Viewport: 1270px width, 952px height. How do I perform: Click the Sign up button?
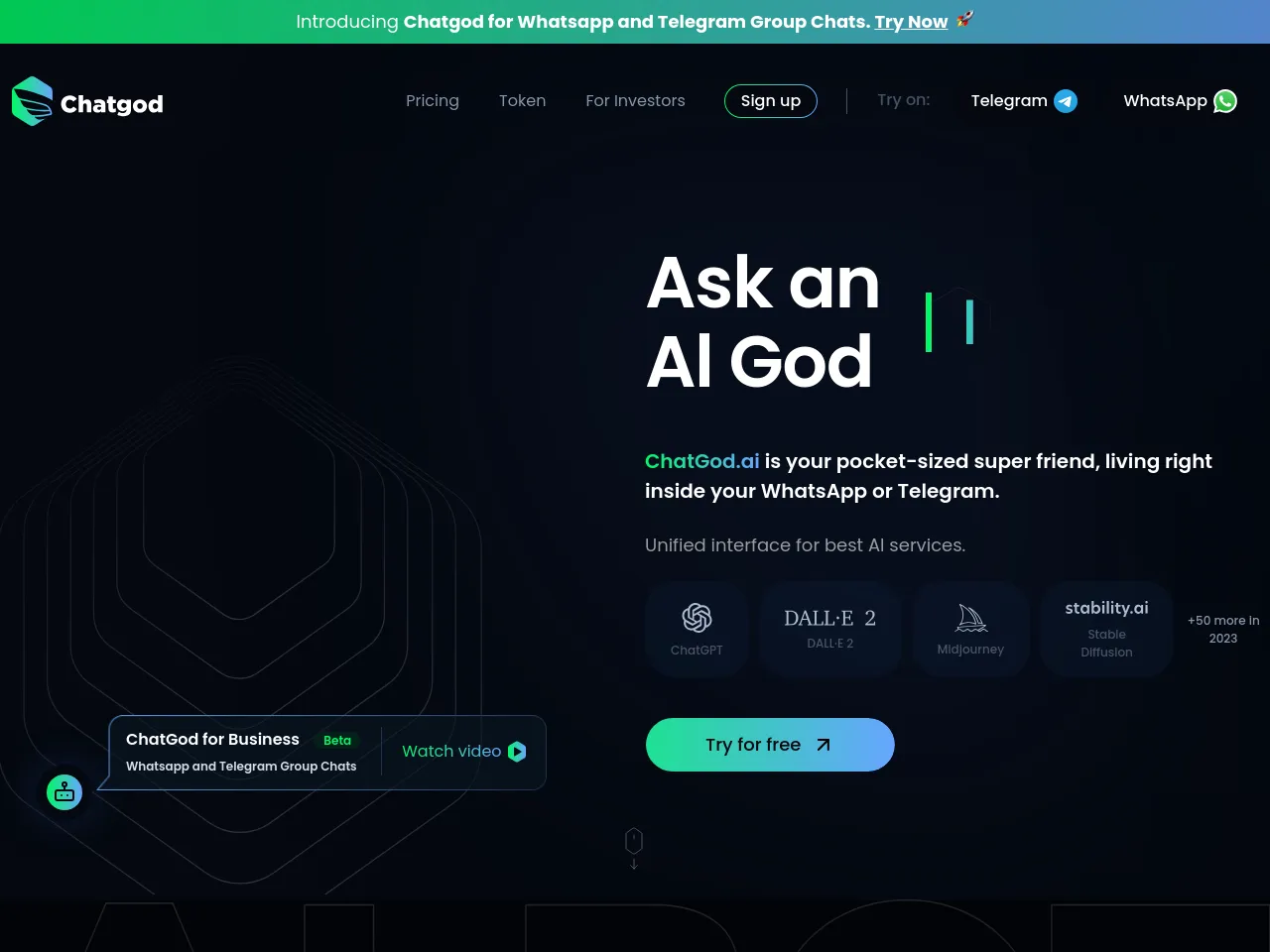[x=771, y=101]
